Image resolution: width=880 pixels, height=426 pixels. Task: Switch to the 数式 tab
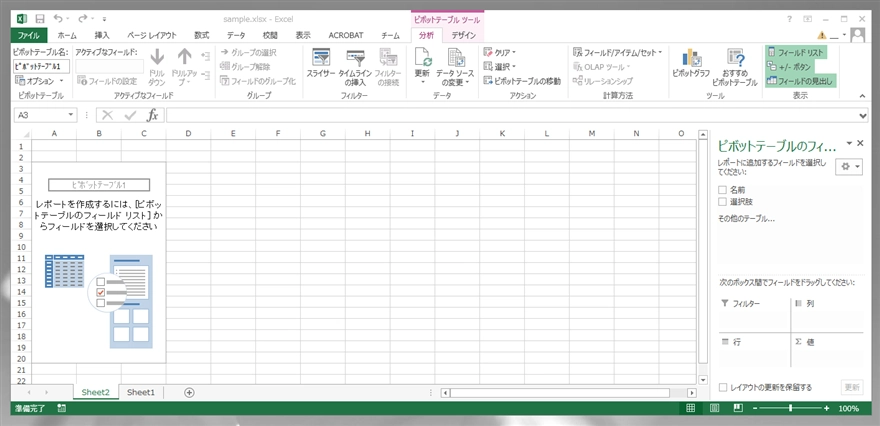[201, 35]
